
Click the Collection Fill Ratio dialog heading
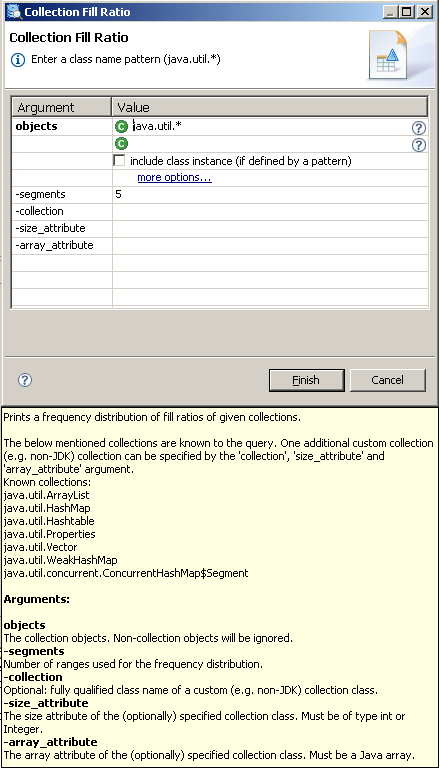click(69, 38)
